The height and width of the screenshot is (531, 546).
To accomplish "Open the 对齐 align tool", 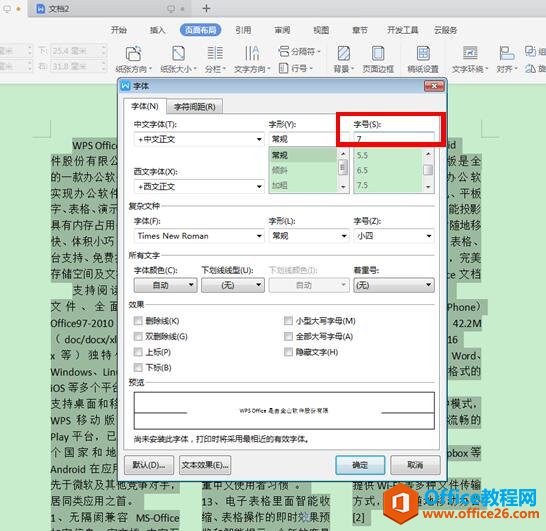I will [x=507, y=59].
